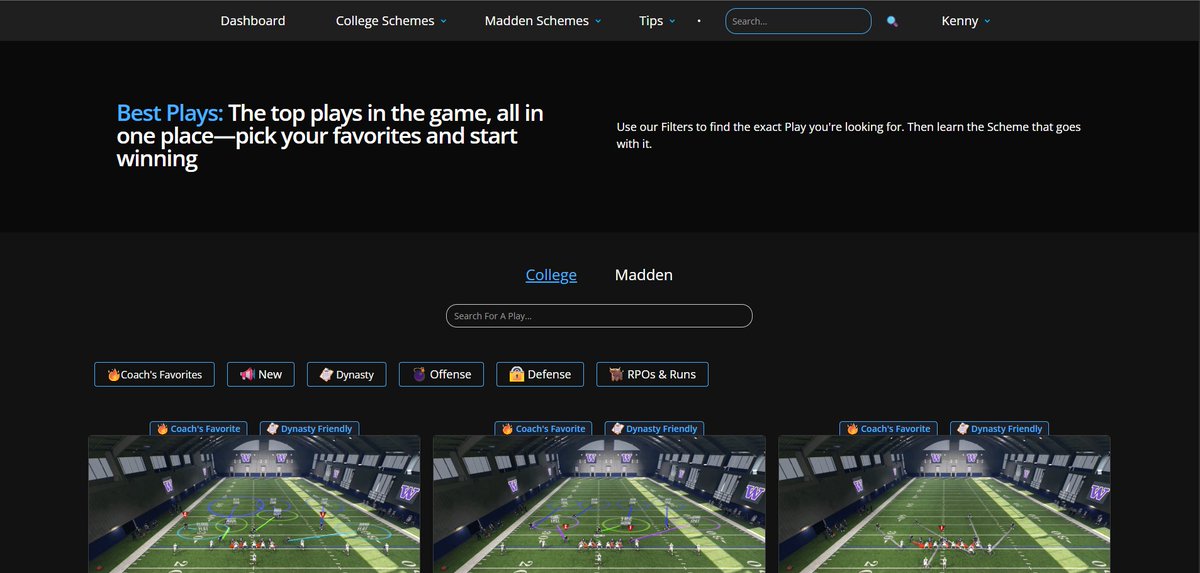Click Dynasty Friendly tag on first card
This screenshot has width=1200, height=573.
coord(309,428)
